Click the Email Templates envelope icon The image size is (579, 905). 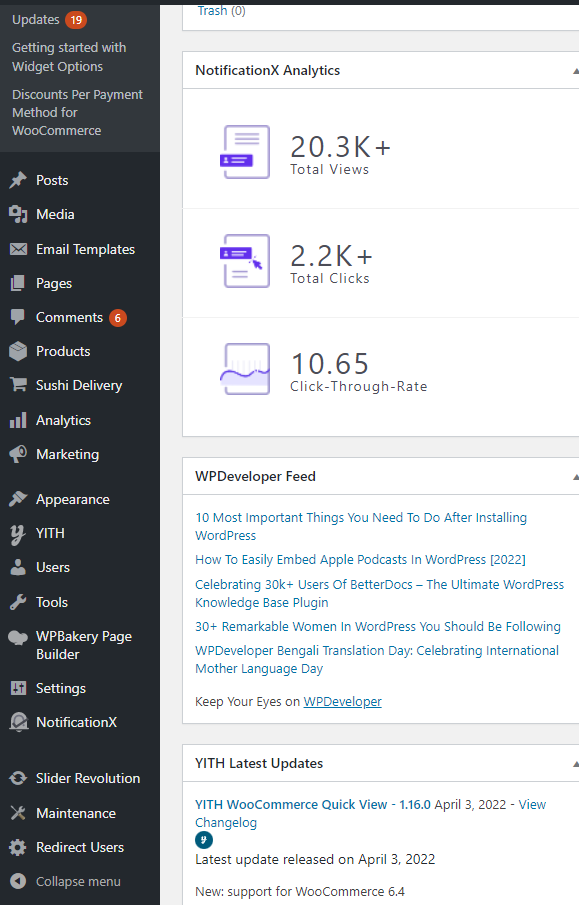(x=18, y=249)
